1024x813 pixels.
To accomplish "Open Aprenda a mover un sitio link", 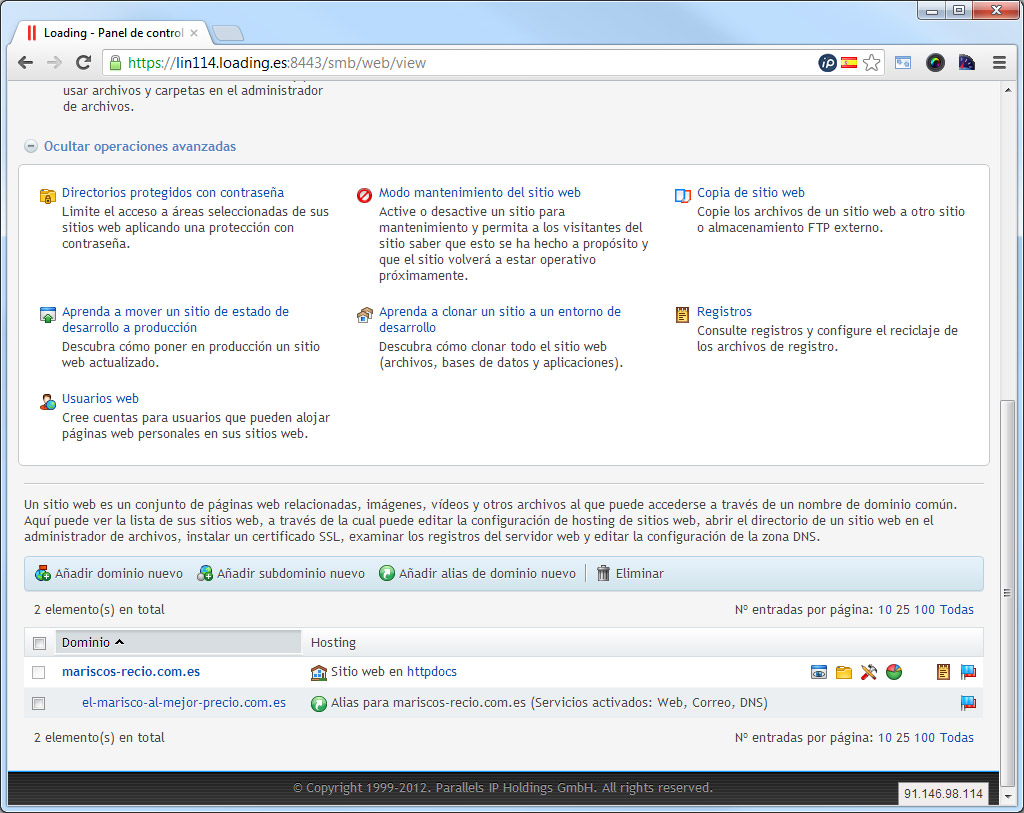I will click(175, 319).
